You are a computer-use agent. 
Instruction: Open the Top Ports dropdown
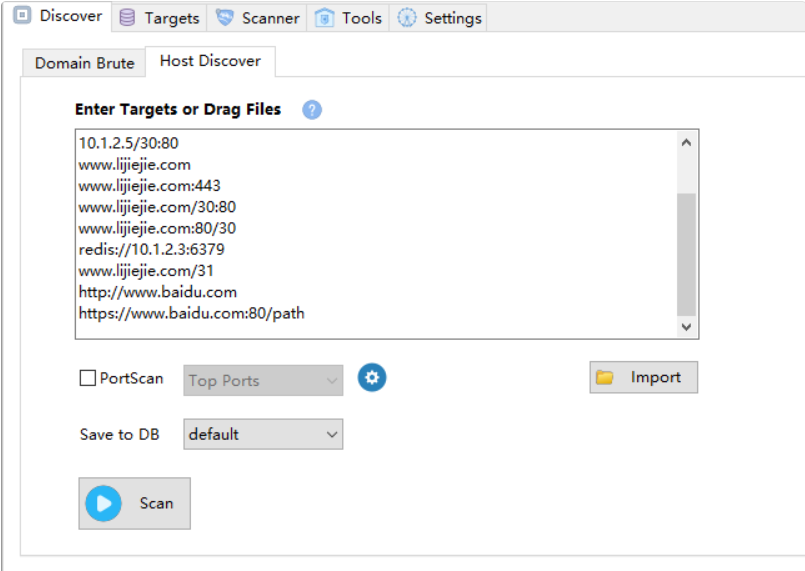263,380
